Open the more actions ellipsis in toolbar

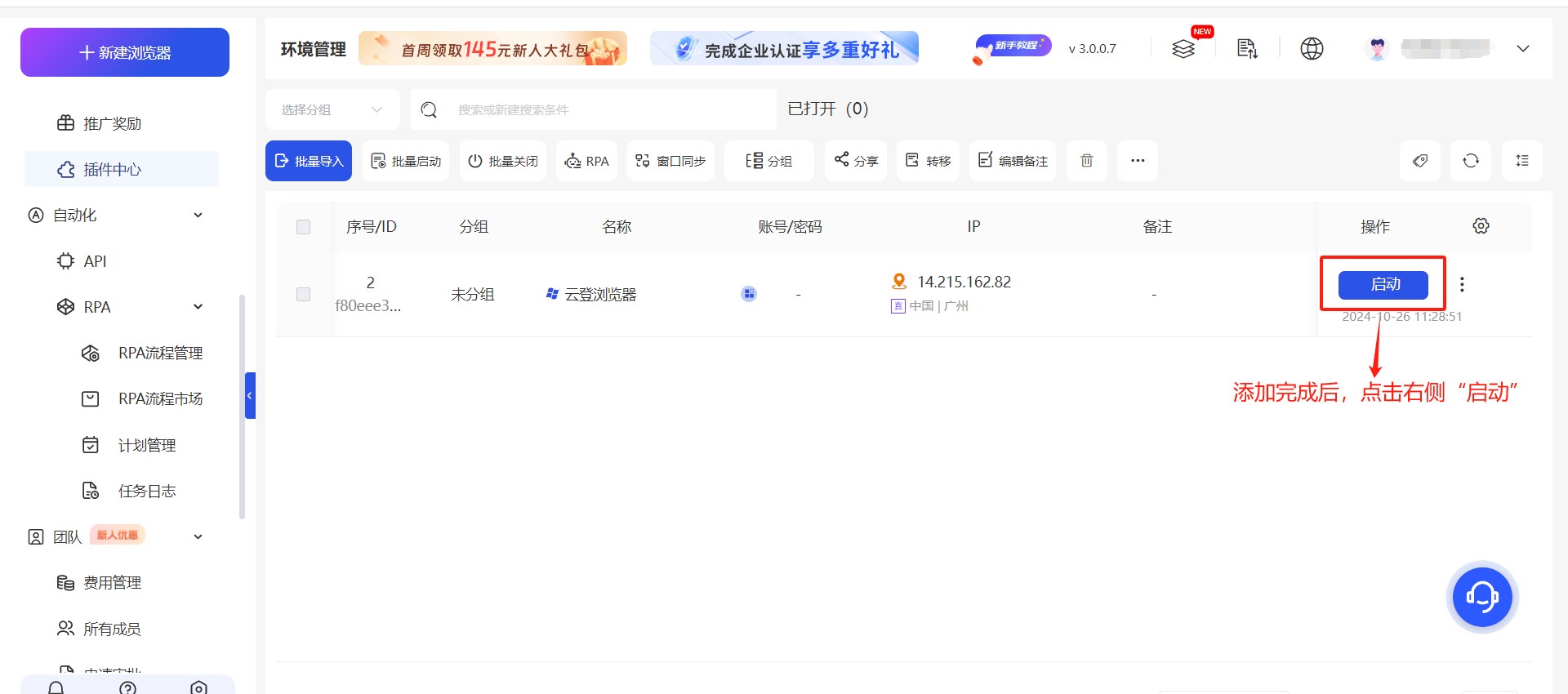click(x=1138, y=161)
